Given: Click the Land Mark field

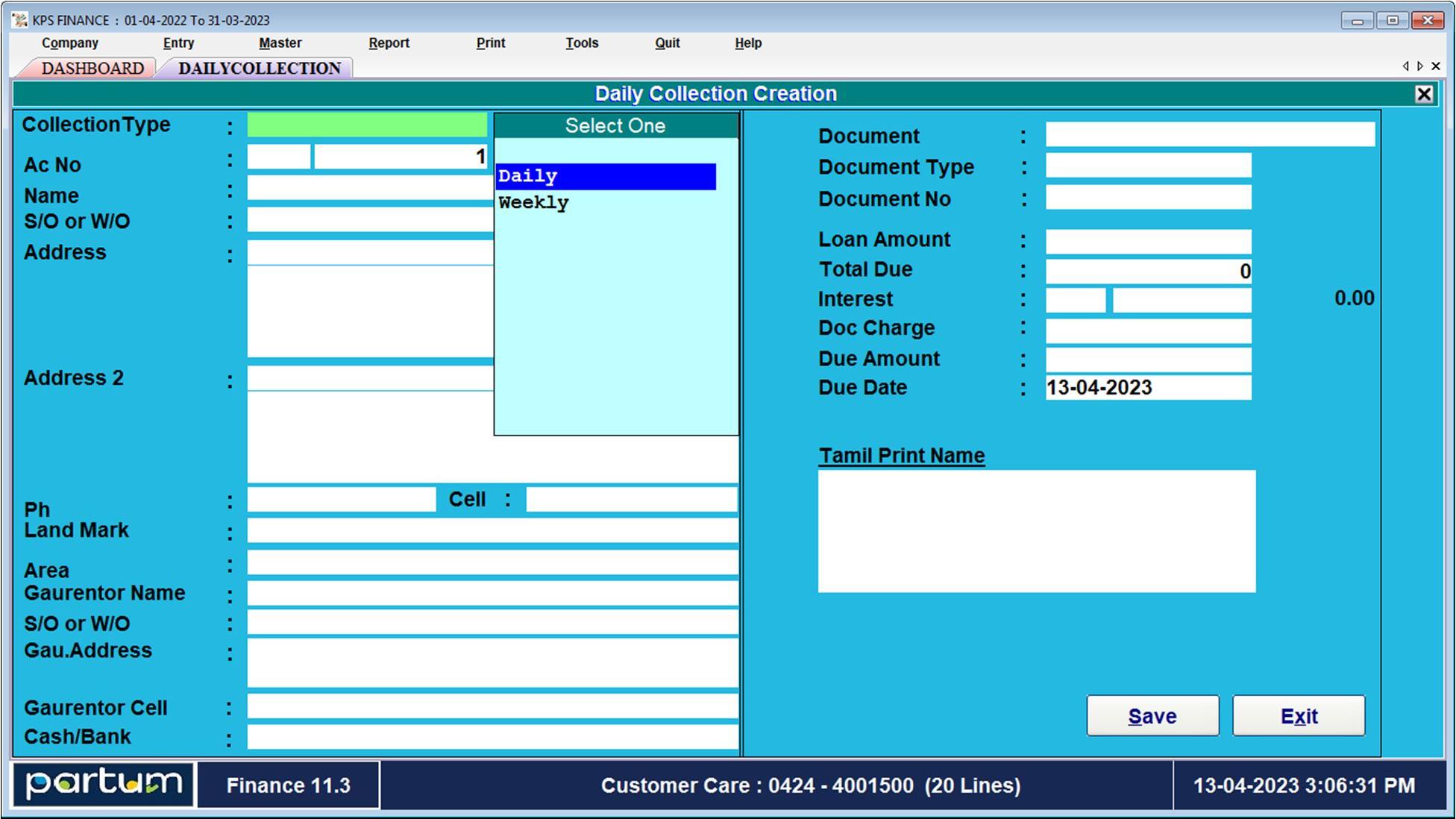Looking at the screenshot, I should [492, 530].
